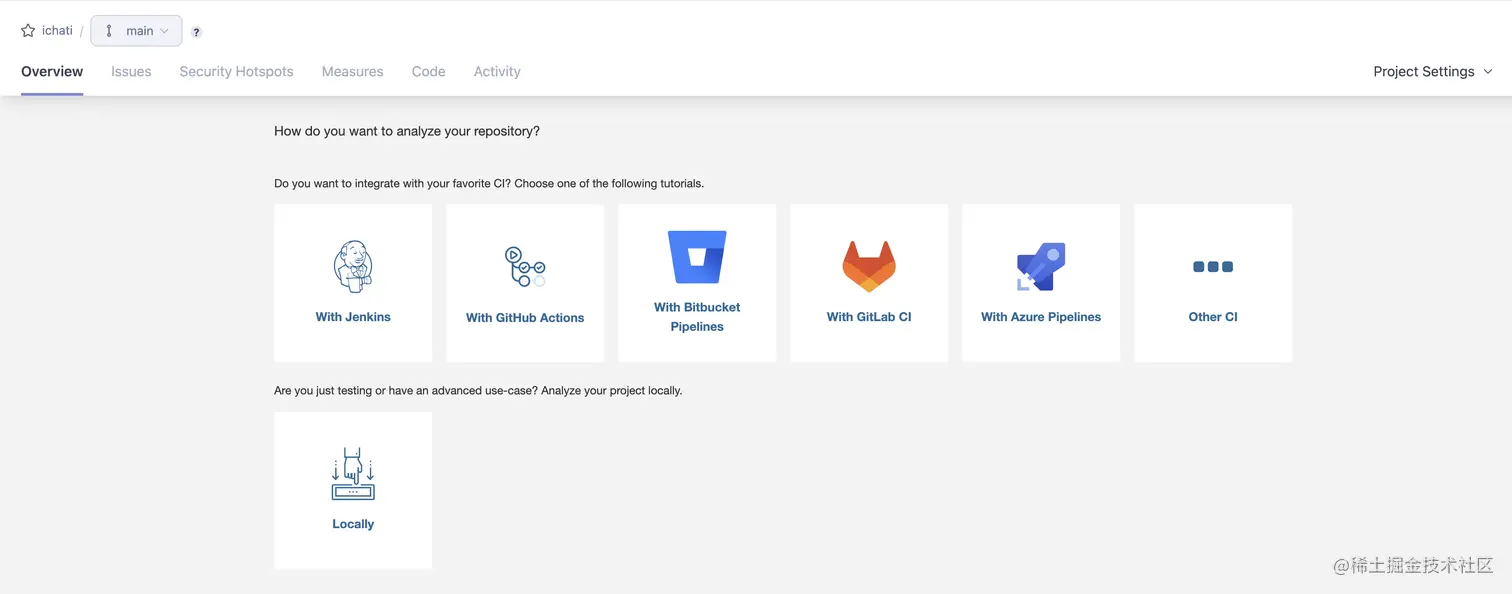
Task: Open the main branch dropdown
Action: tap(137, 31)
